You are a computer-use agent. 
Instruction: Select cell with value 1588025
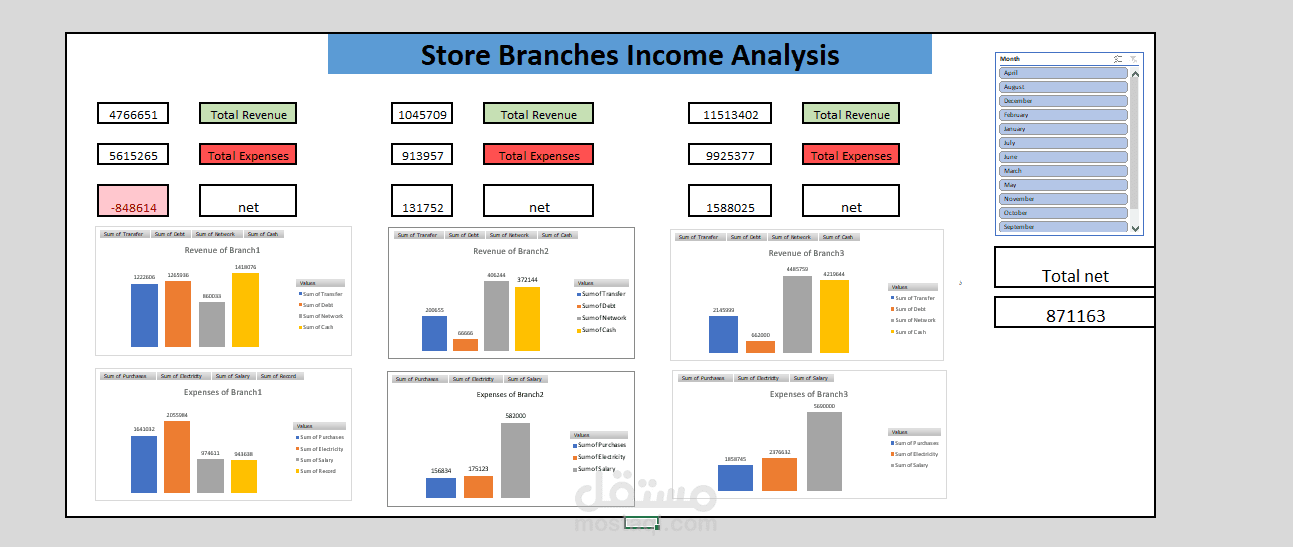(x=730, y=201)
